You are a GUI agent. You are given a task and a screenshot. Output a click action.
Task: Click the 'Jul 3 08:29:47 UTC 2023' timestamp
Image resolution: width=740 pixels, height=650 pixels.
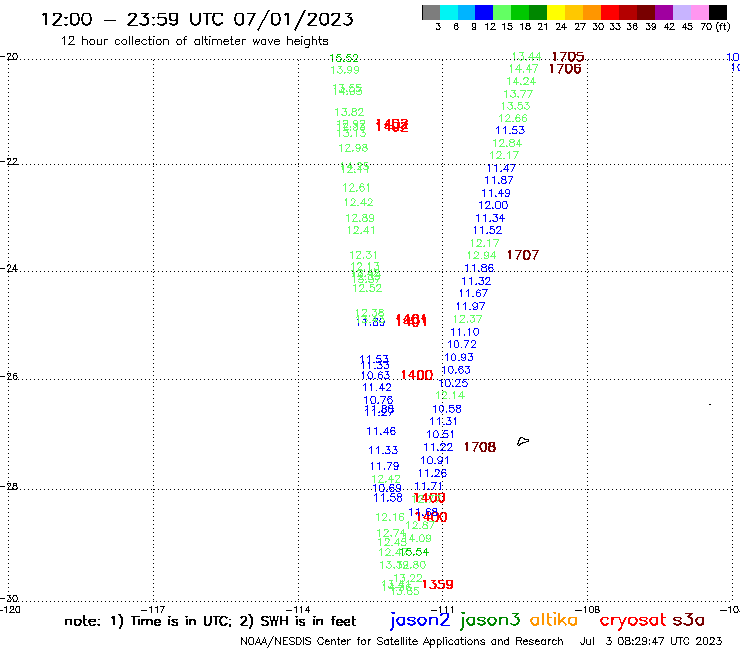(651, 642)
